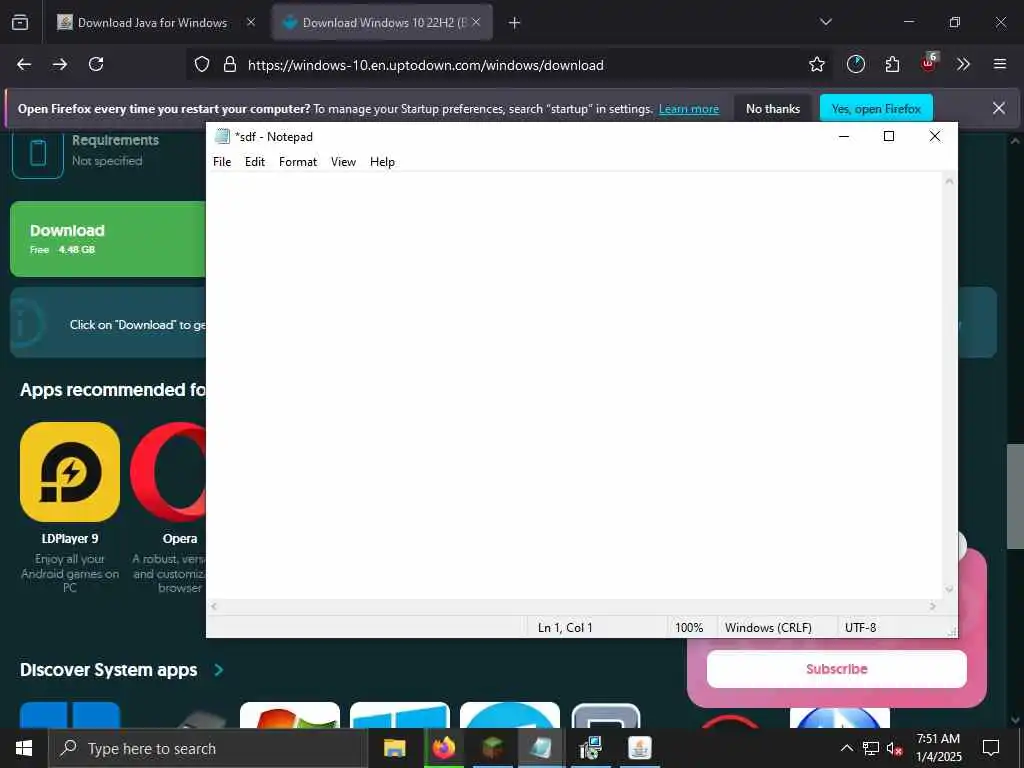
Task: Open File Explorer from the taskbar
Action: [394, 748]
